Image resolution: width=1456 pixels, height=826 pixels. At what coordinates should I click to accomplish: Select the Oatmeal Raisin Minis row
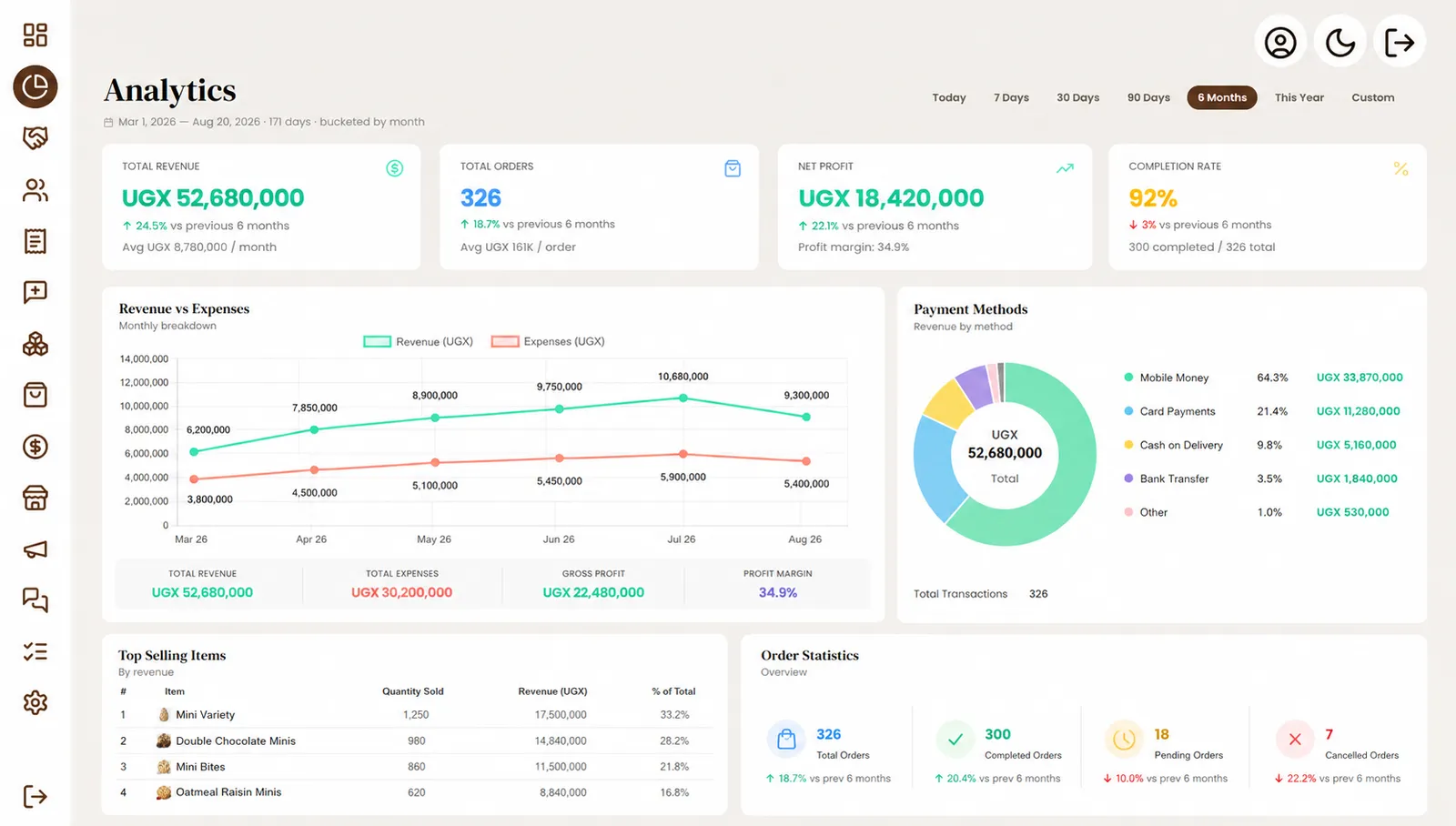(x=415, y=792)
